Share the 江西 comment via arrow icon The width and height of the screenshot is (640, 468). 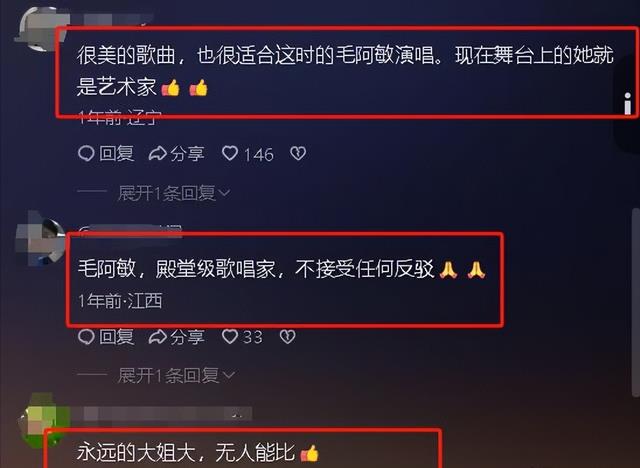click(158, 337)
